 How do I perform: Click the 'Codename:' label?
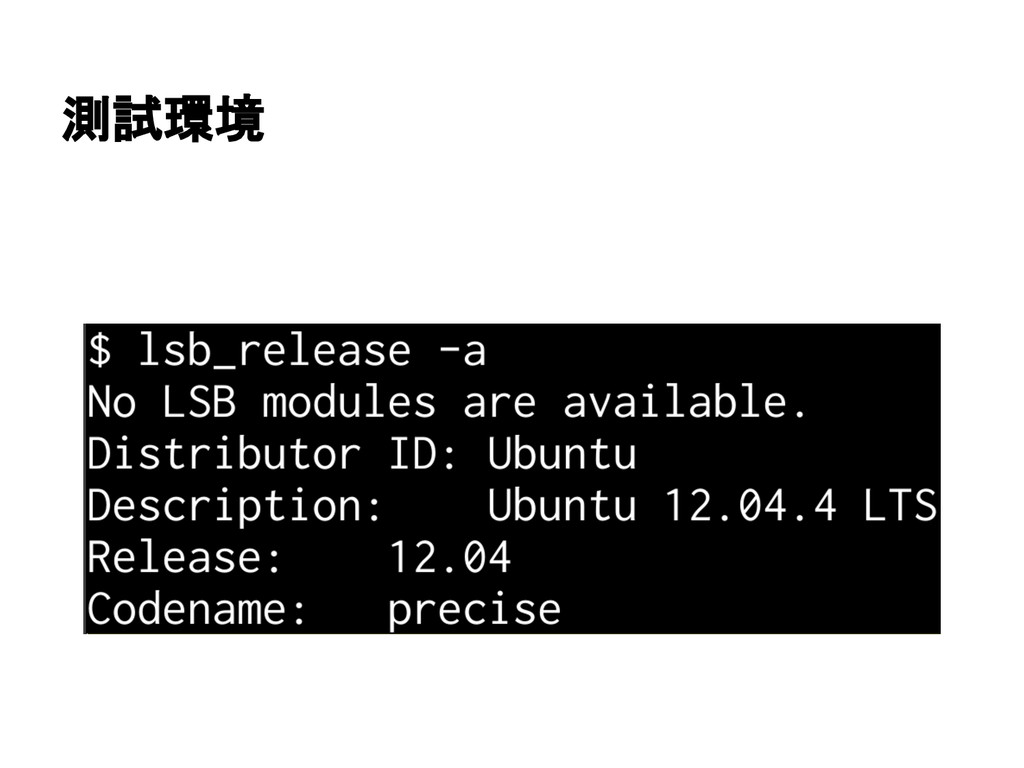point(197,609)
